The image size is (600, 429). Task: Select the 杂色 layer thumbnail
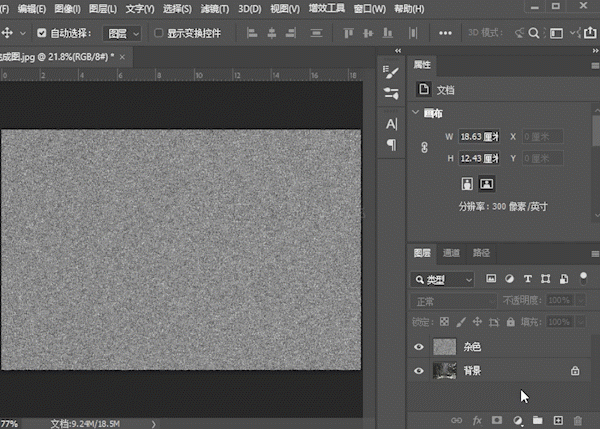tap(444, 347)
